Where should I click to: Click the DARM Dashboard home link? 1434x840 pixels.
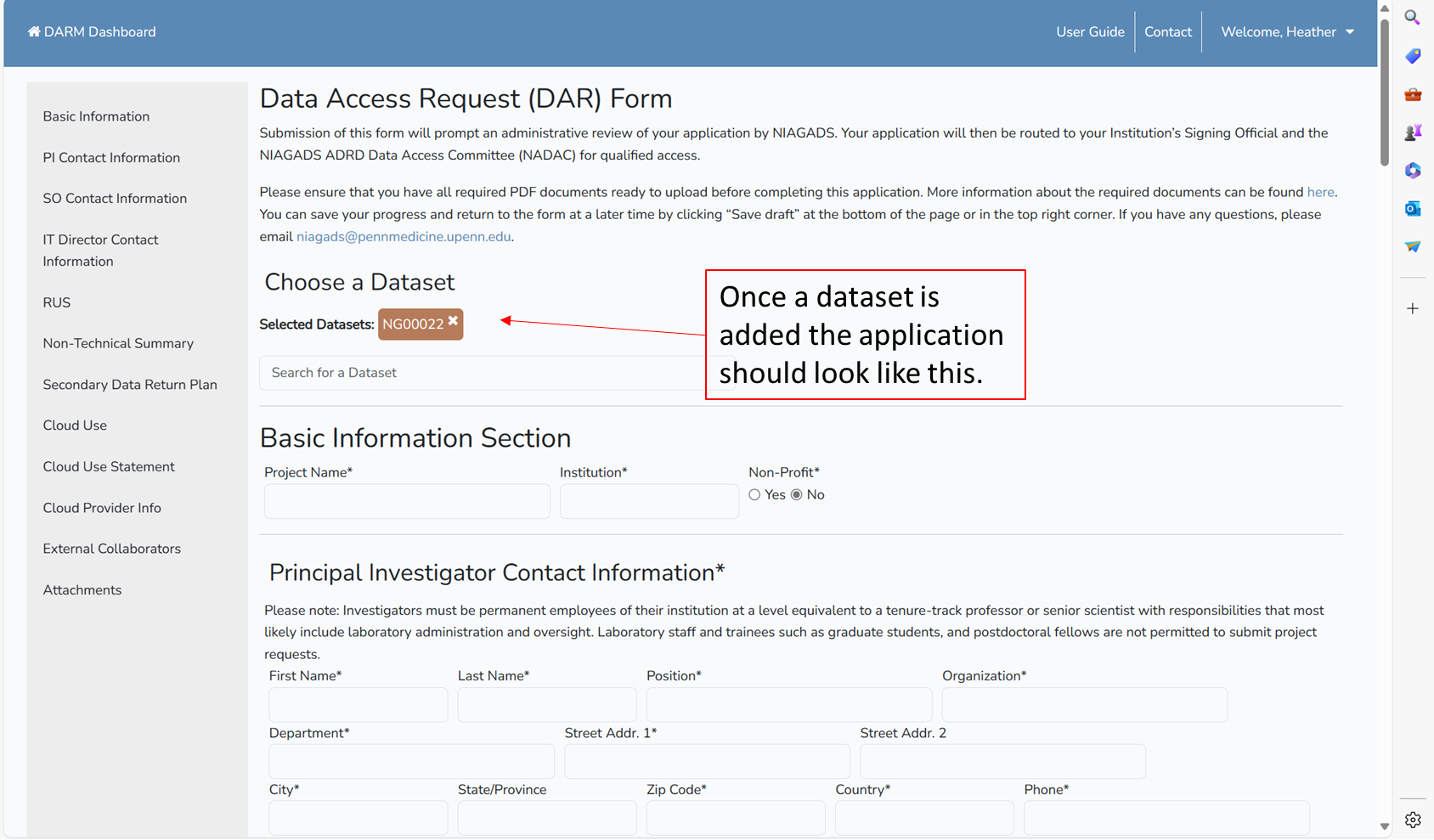coord(92,32)
